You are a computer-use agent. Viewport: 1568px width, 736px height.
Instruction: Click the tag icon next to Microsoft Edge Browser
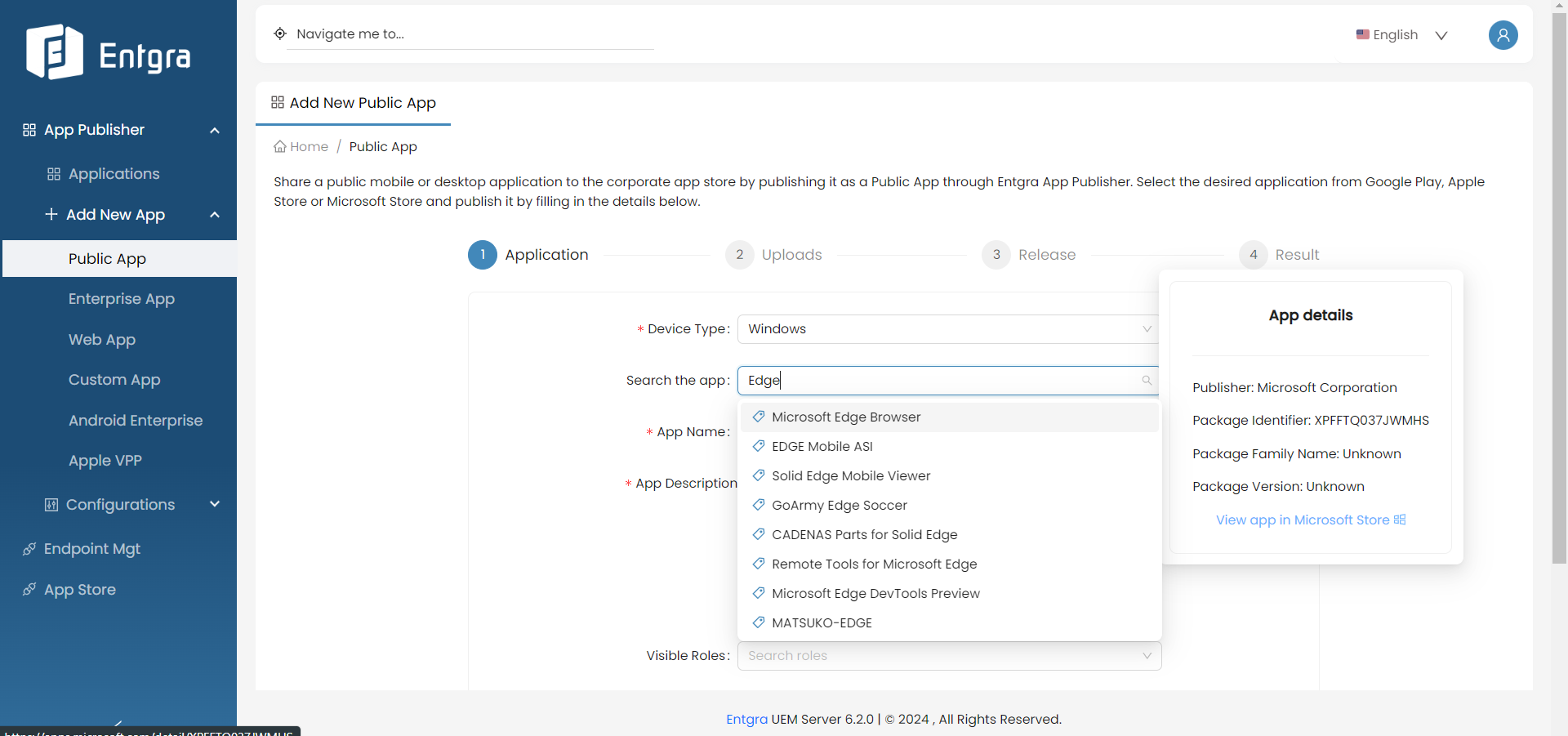(759, 417)
